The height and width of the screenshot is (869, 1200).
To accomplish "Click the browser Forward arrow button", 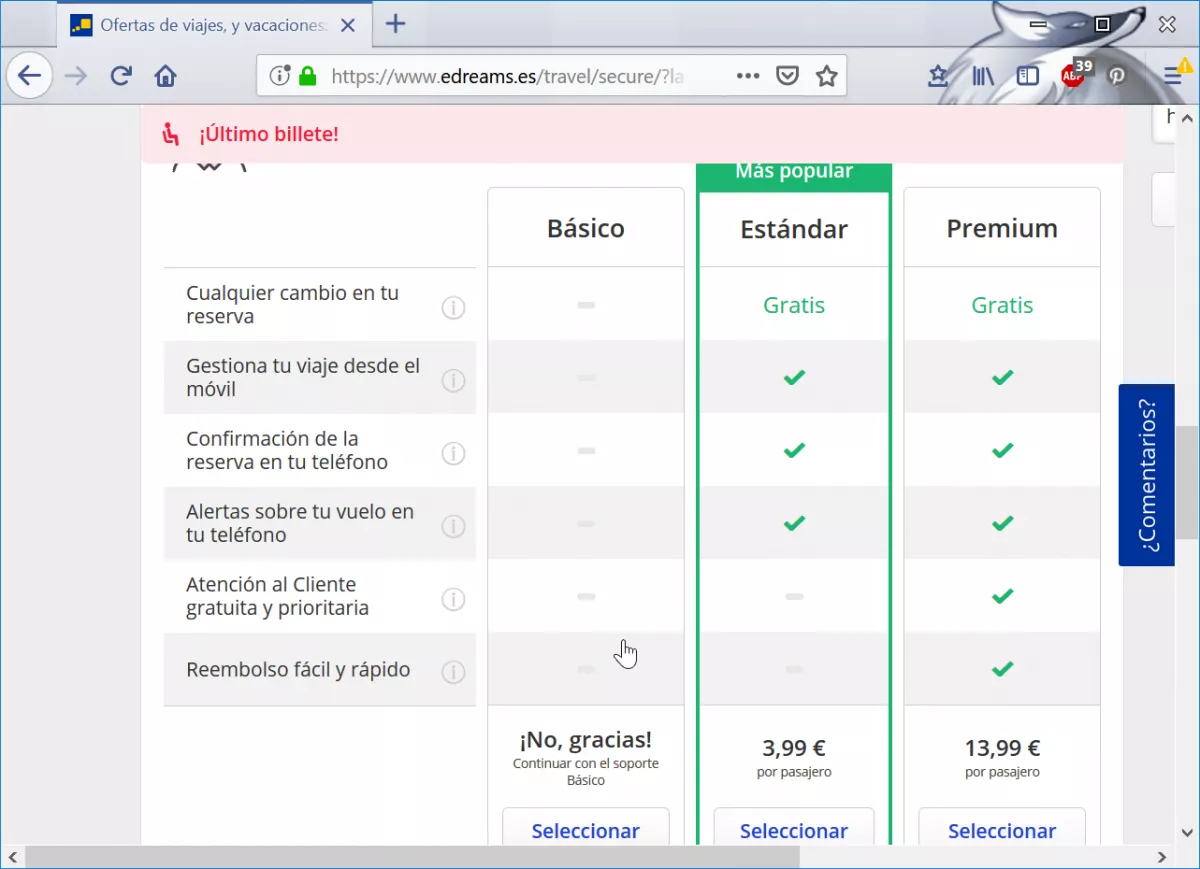I will pos(76,76).
